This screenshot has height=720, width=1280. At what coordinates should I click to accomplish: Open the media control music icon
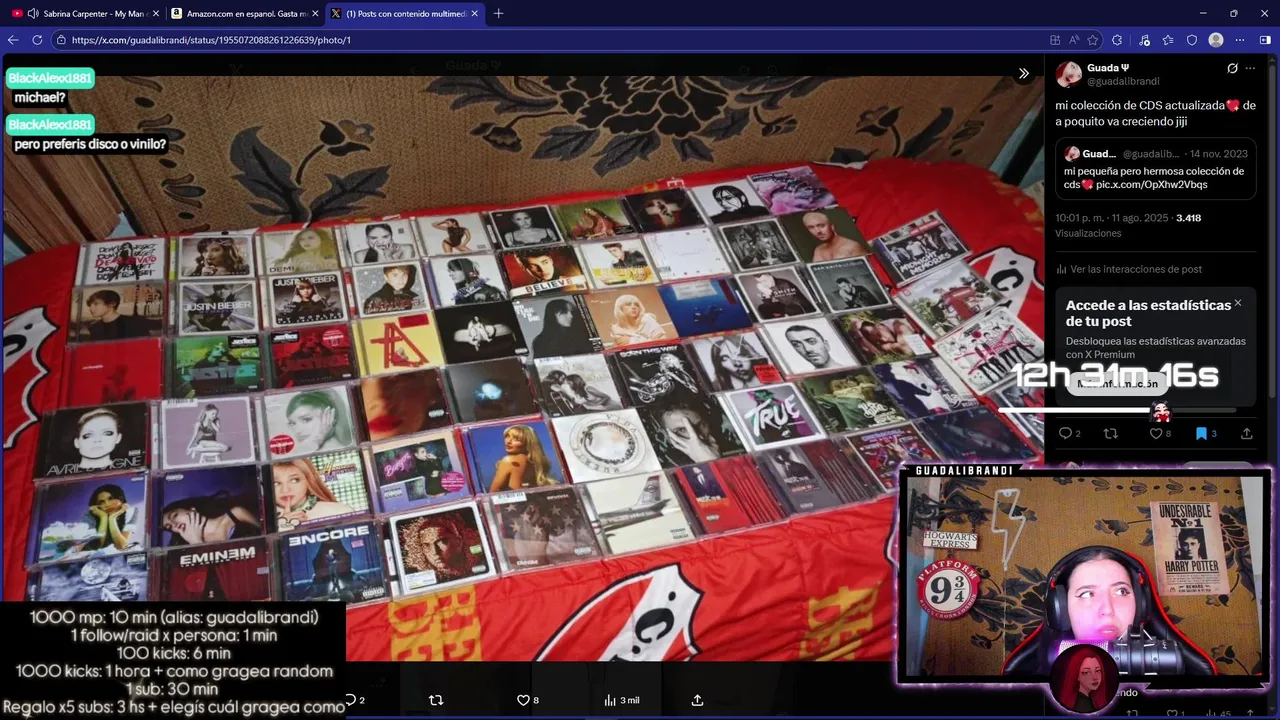[1143, 40]
